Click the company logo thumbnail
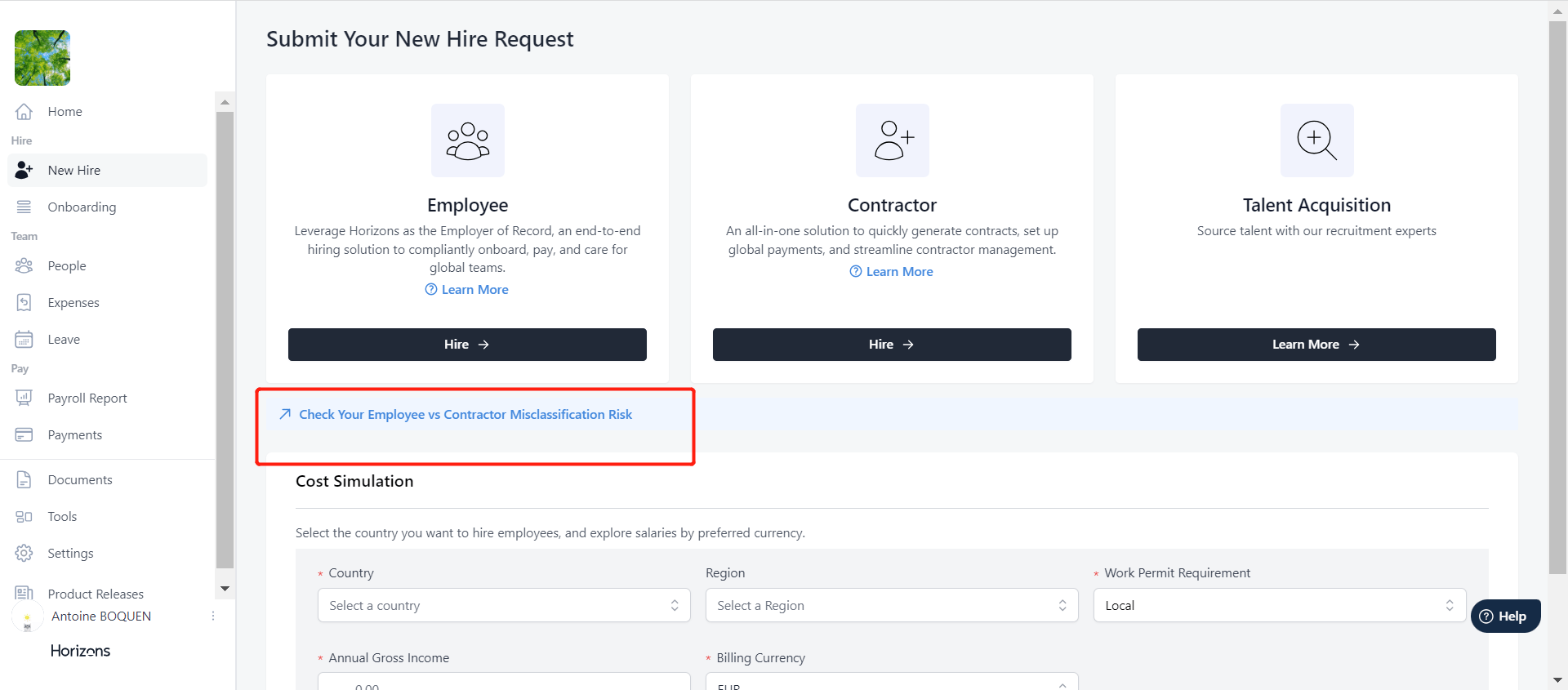The height and width of the screenshot is (690, 1568). [42, 58]
